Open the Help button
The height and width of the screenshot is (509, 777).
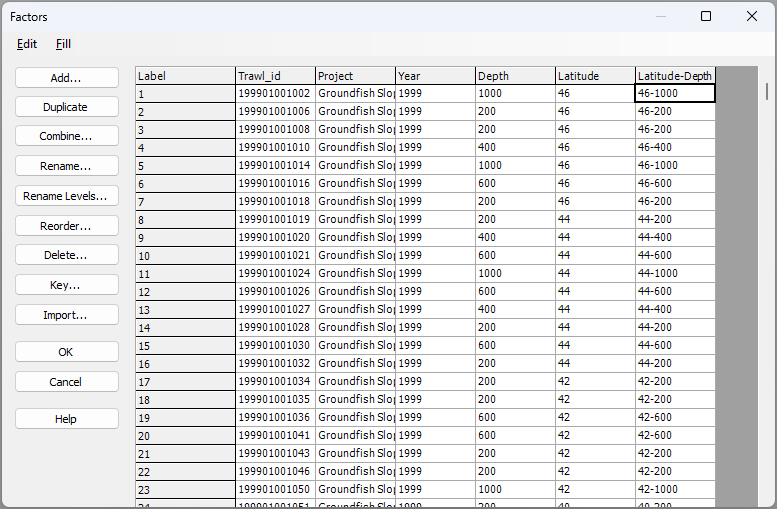[x=66, y=419]
